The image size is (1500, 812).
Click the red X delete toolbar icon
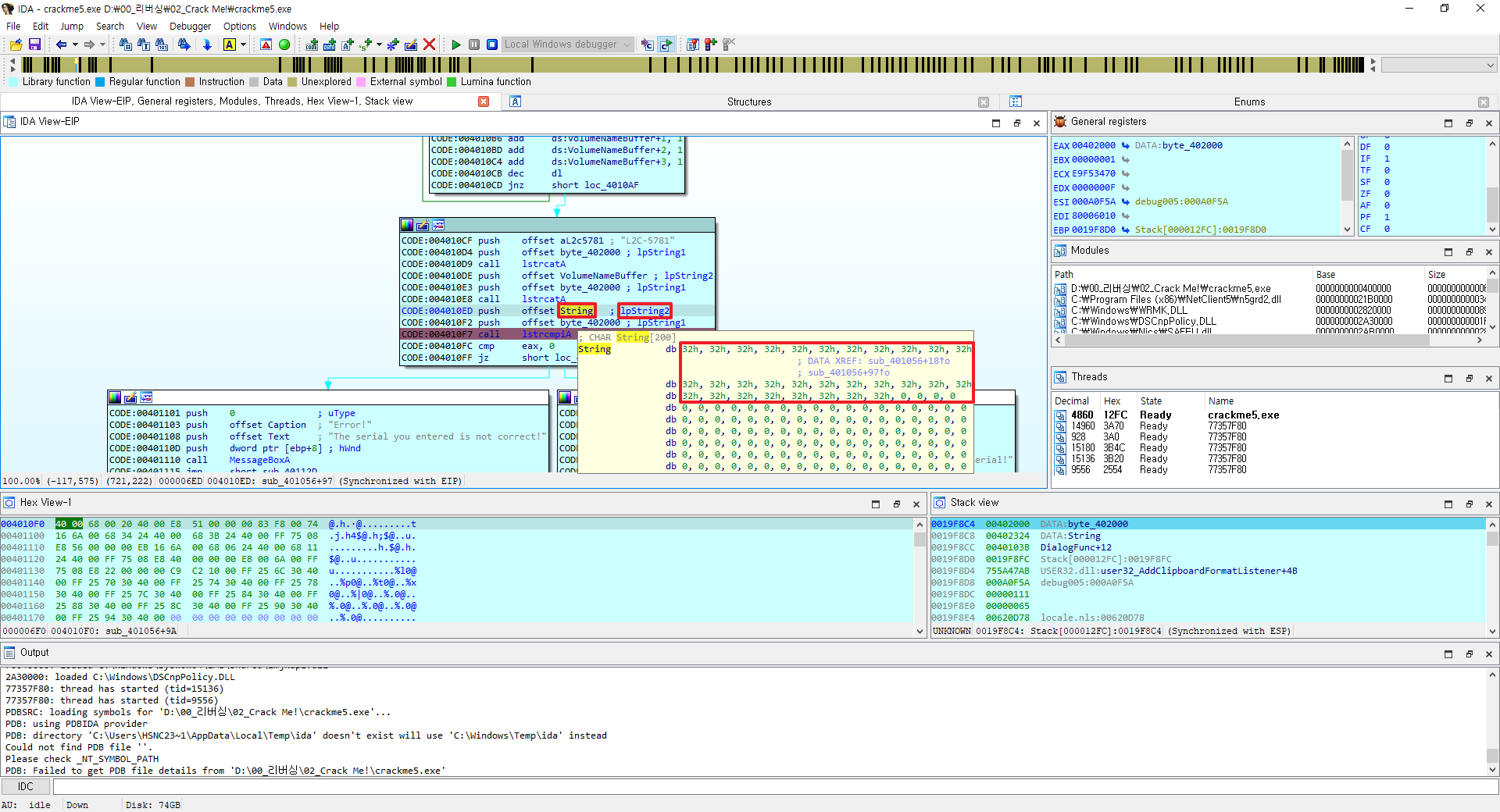coord(429,45)
